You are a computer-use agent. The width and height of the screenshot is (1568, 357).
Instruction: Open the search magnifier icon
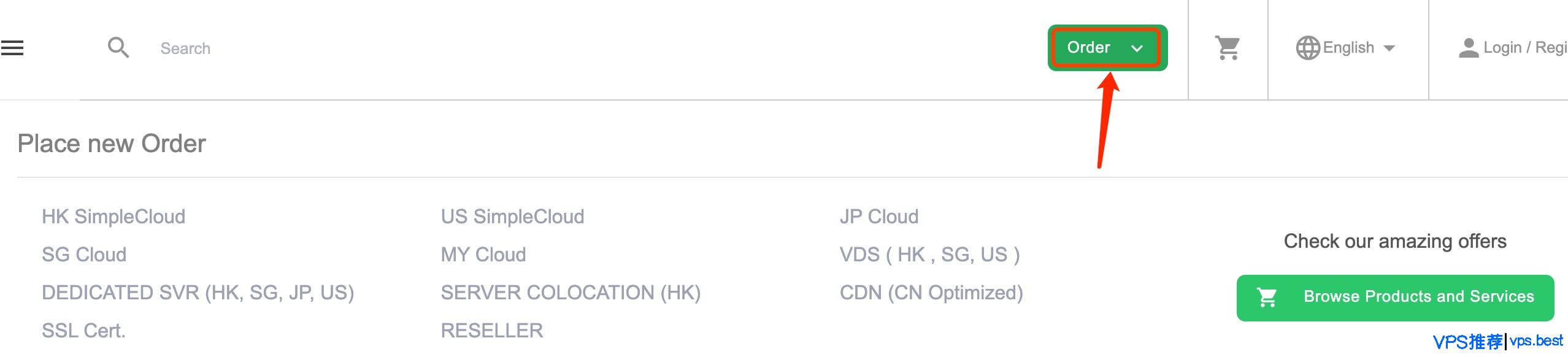118,47
